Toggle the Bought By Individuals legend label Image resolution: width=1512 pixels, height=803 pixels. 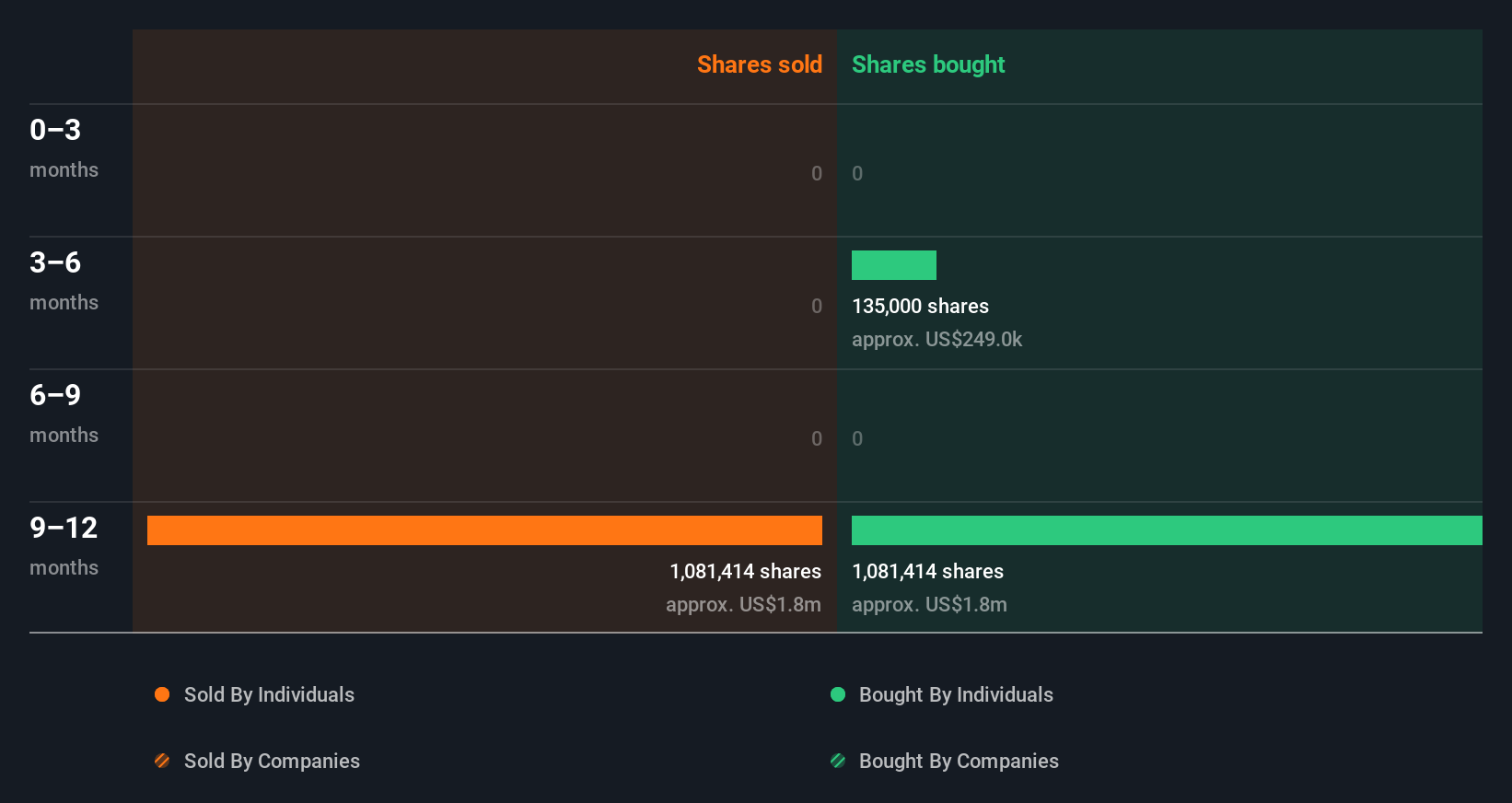pyautogui.click(x=956, y=694)
